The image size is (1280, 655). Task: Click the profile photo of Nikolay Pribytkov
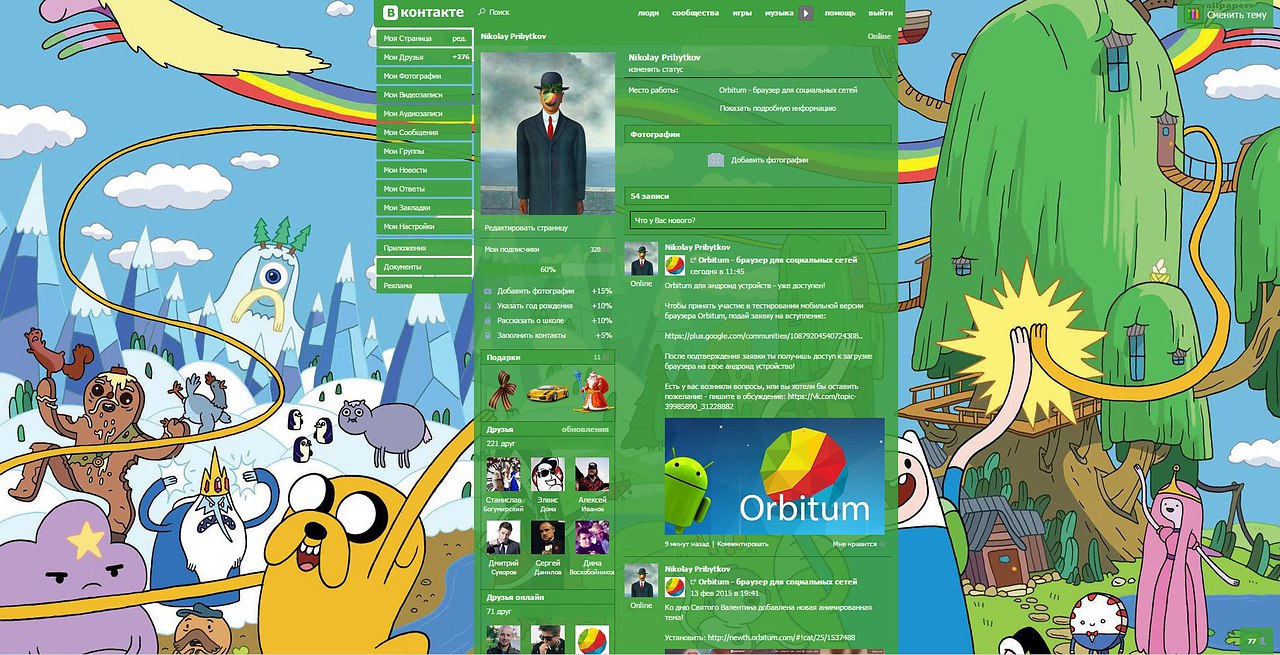tap(548, 133)
